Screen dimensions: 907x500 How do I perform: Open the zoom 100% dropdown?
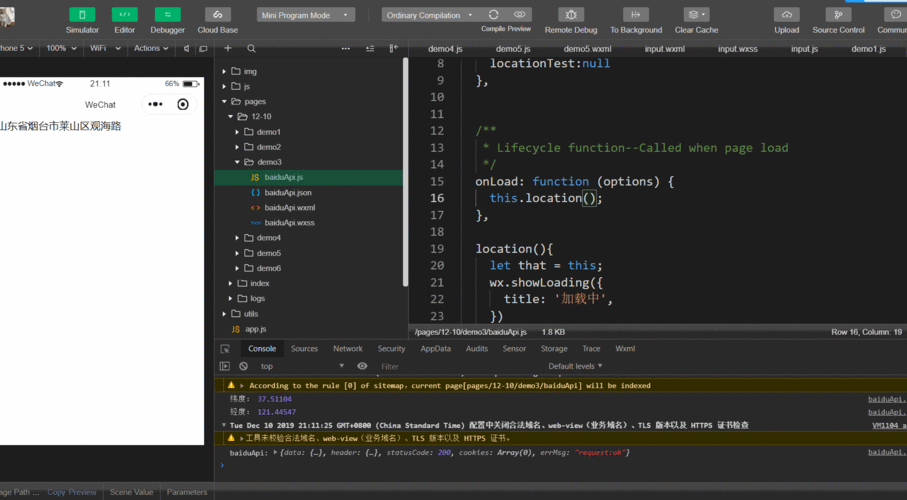[x=61, y=49]
